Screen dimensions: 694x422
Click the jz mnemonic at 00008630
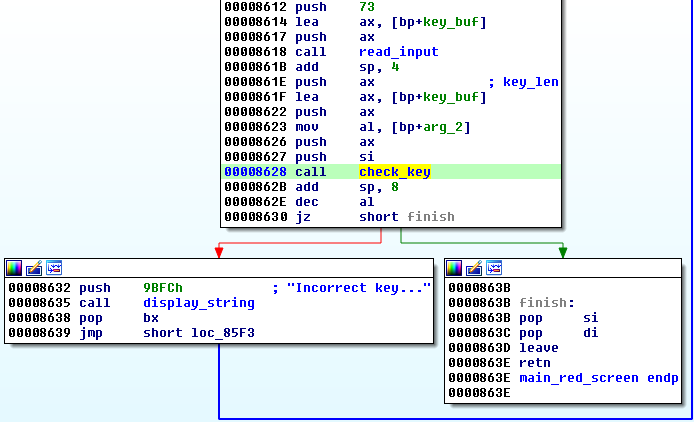point(303,217)
